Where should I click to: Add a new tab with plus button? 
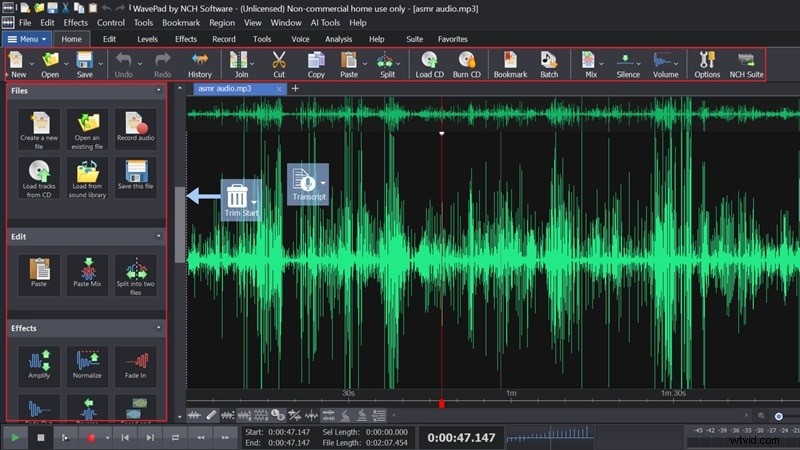coord(295,88)
